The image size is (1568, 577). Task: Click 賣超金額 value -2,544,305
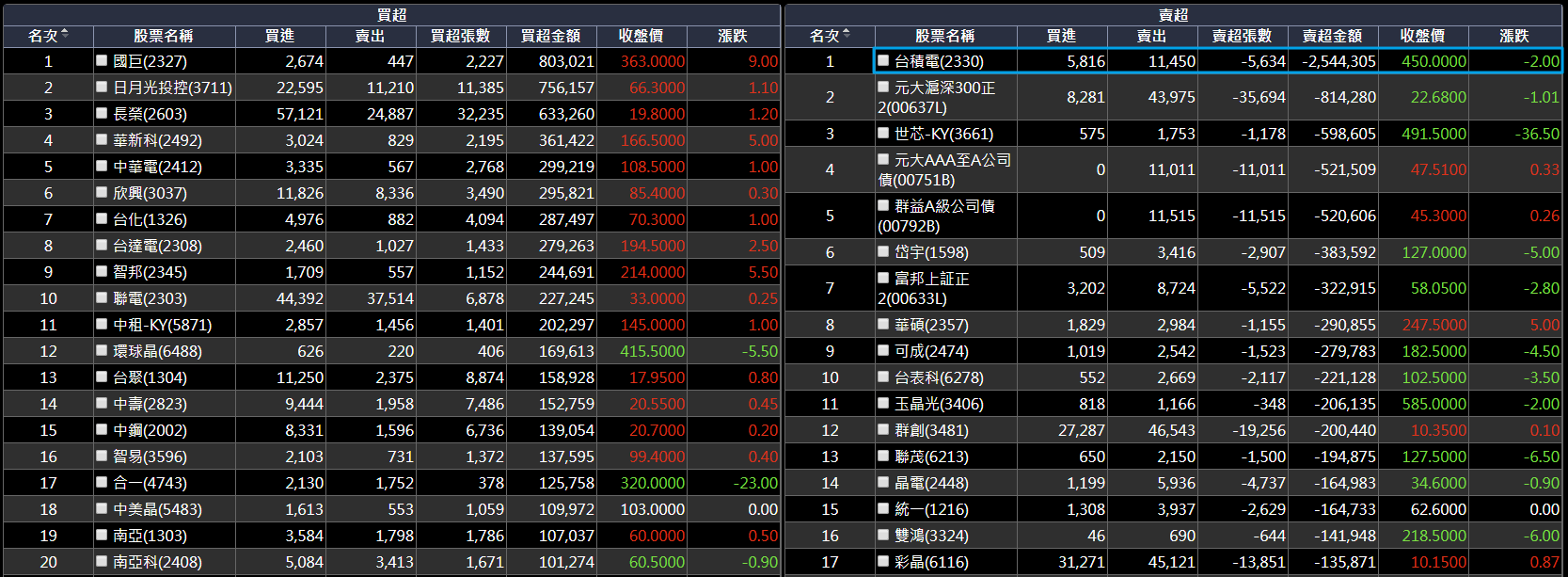point(1338,61)
